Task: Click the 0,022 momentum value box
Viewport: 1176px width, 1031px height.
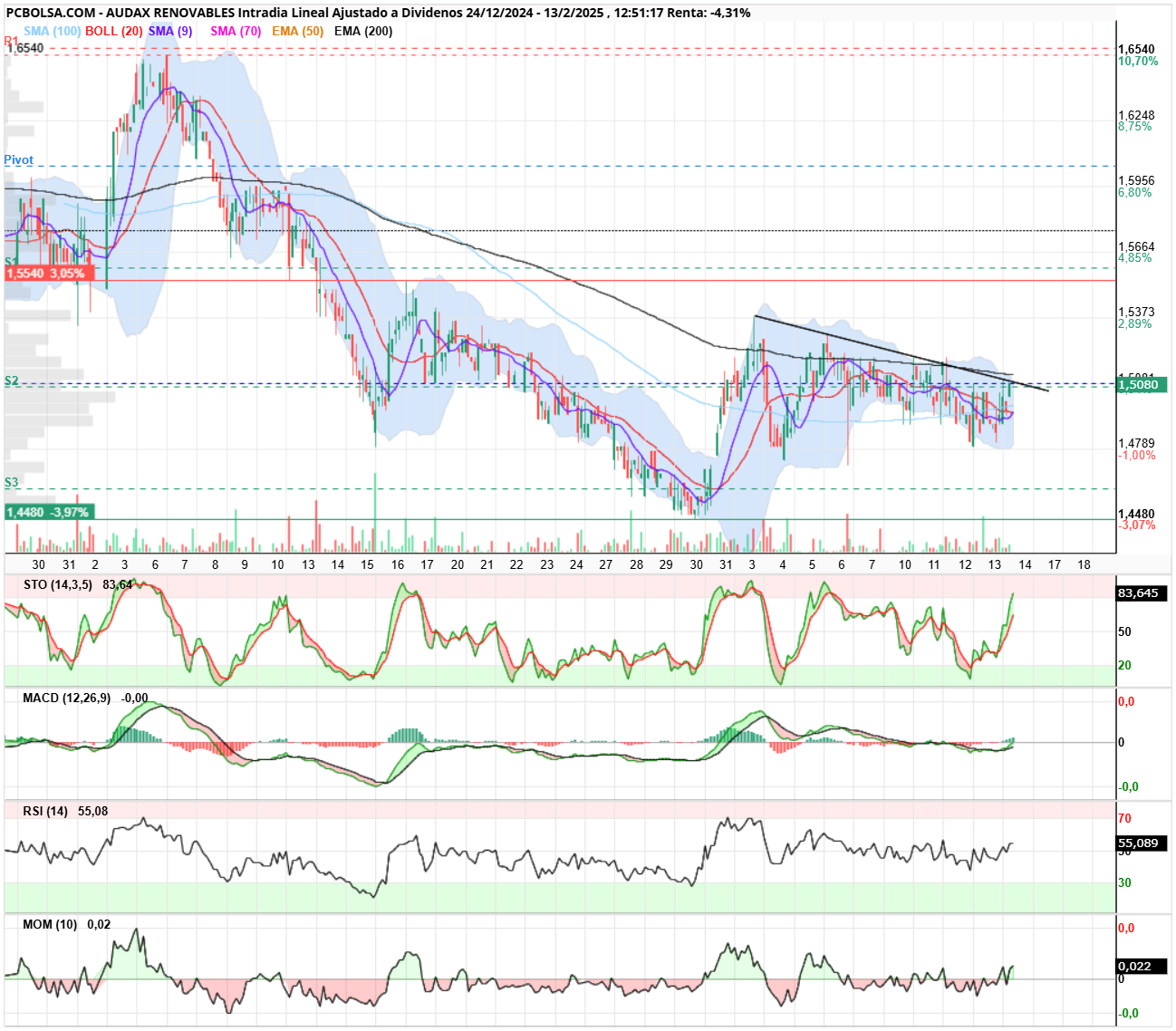Action: click(1142, 966)
